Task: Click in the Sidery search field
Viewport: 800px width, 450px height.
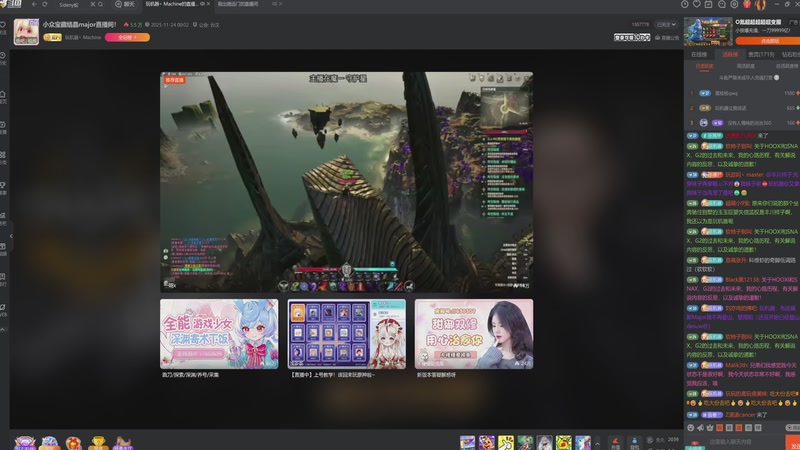Action: 71,5
